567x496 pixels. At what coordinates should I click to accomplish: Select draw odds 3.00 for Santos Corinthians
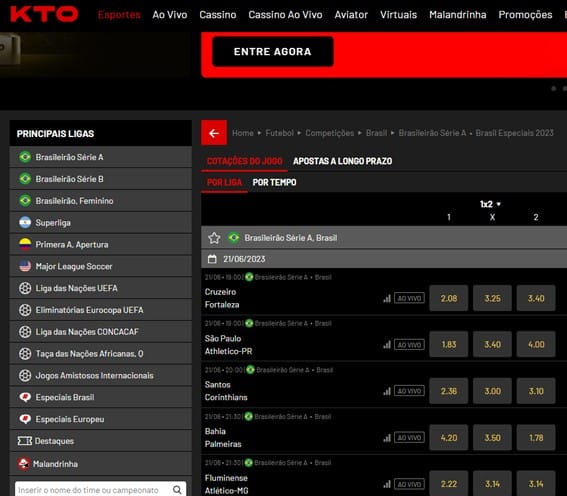(493, 391)
